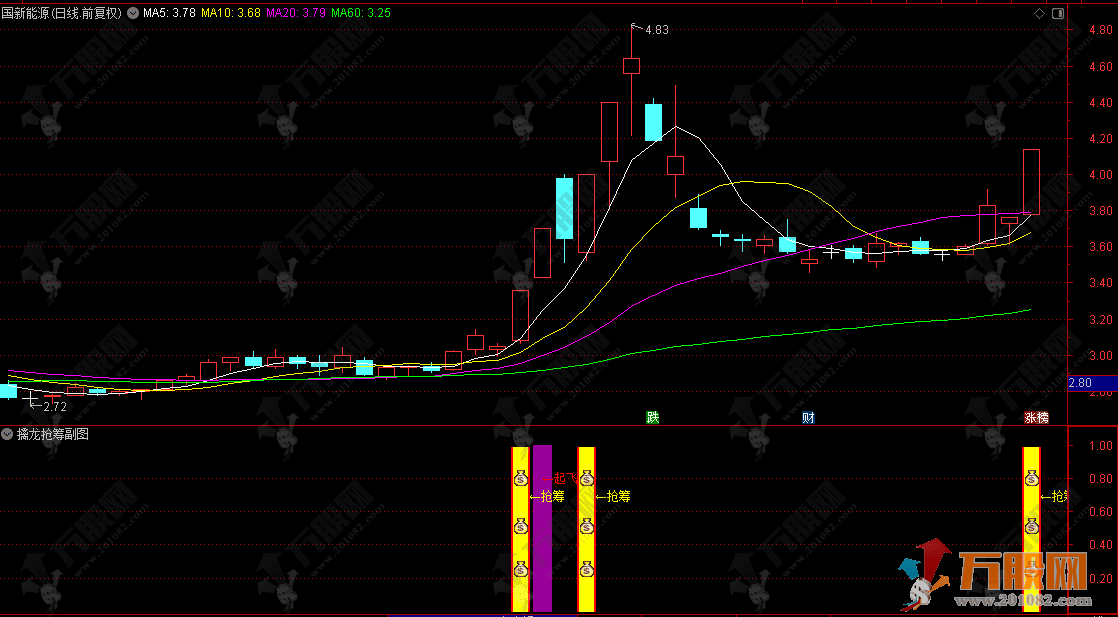
Task: Collapse the 摇龙抢筹副图 indicator panel arrow
Action: click(x=7, y=434)
